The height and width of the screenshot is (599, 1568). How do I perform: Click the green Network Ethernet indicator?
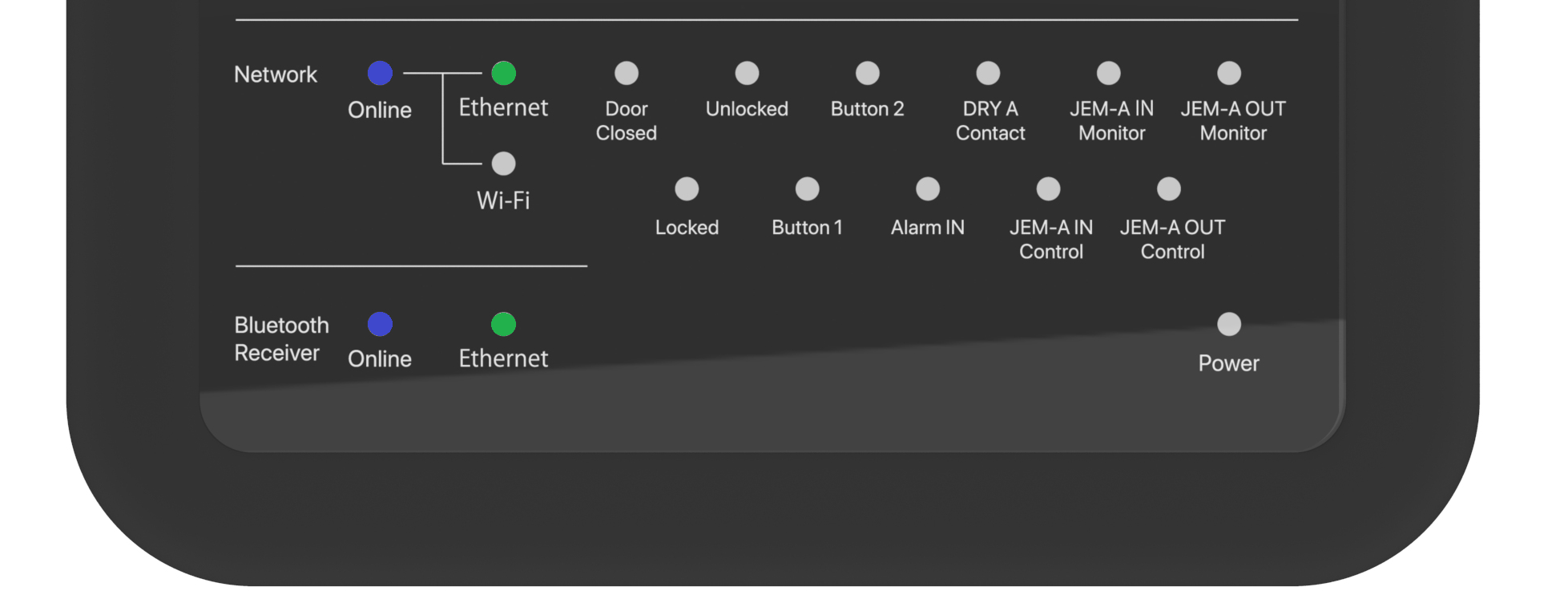click(x=503, y=73)
